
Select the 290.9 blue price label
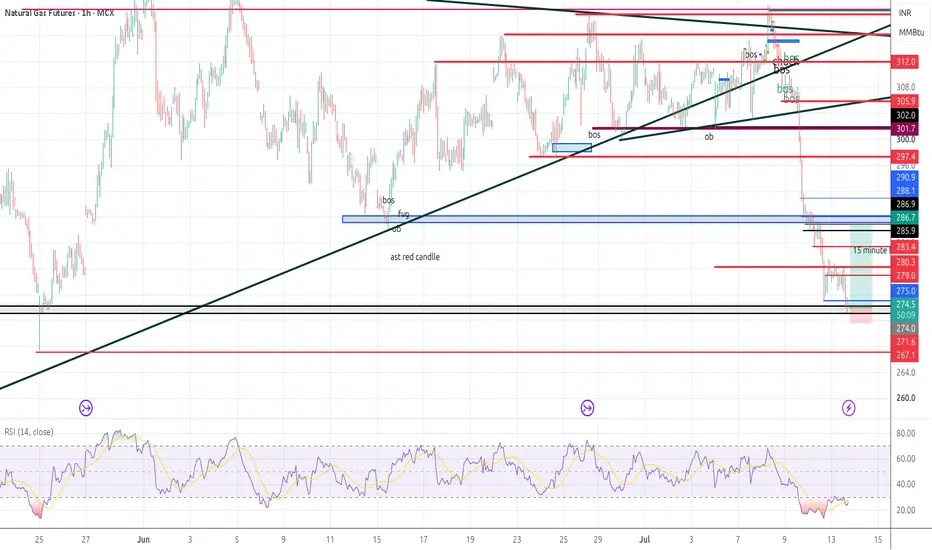click(x=905, y=177)
